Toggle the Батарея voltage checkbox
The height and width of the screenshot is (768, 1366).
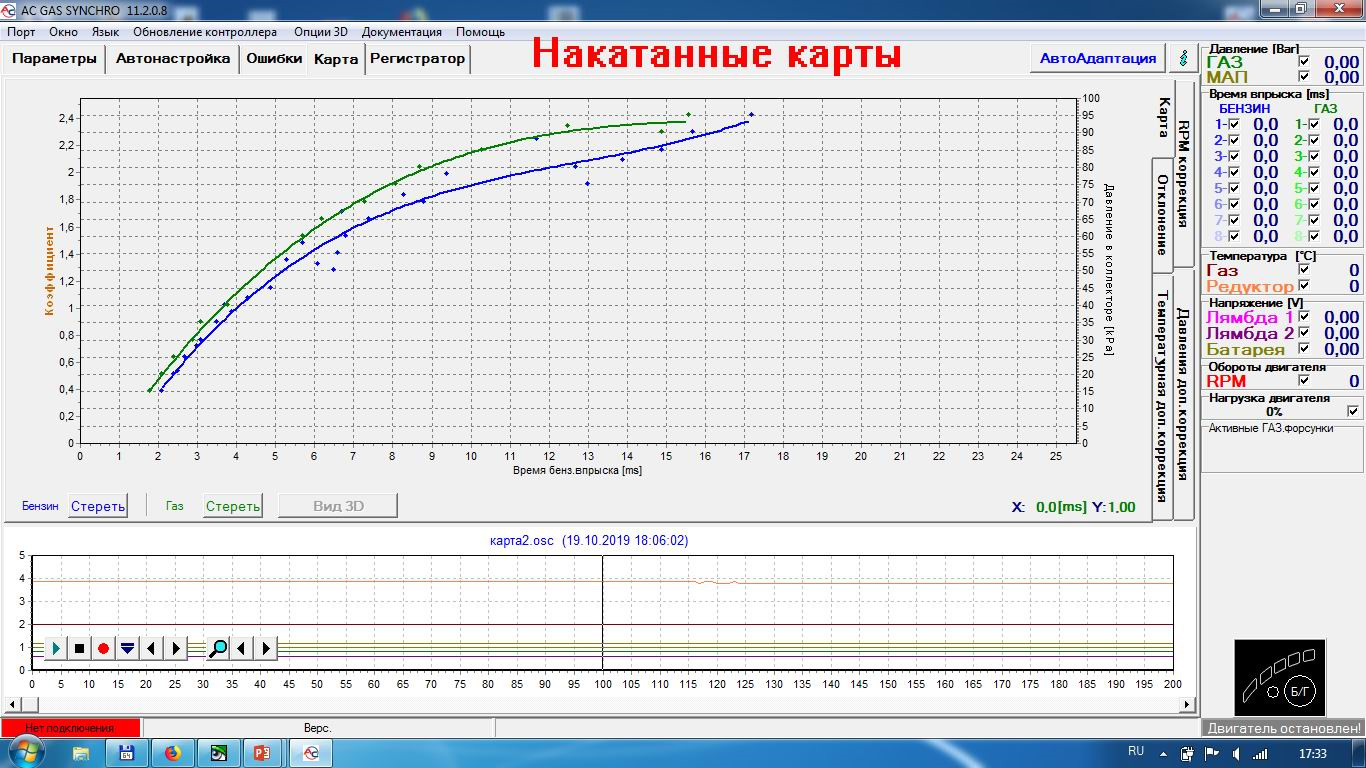pos(1304,349)
